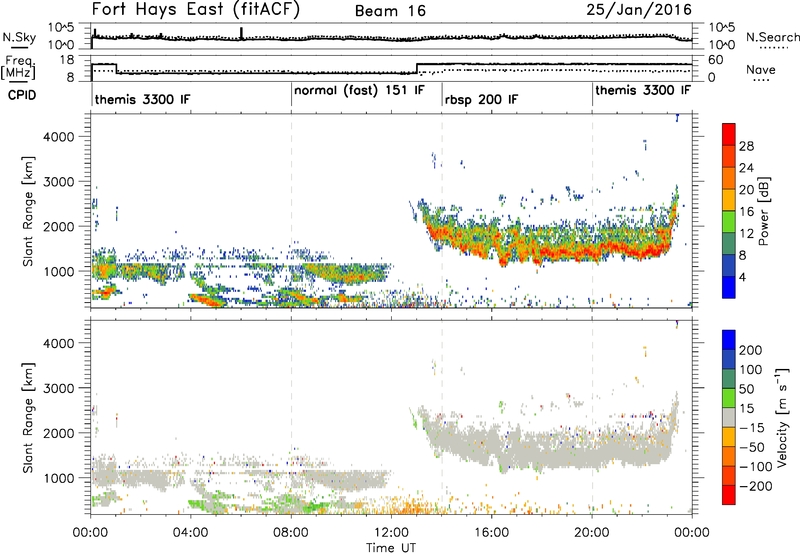Click the 'Slant Range [km]' label of the power panel
The image size is (800, 554).
(28, 211)
